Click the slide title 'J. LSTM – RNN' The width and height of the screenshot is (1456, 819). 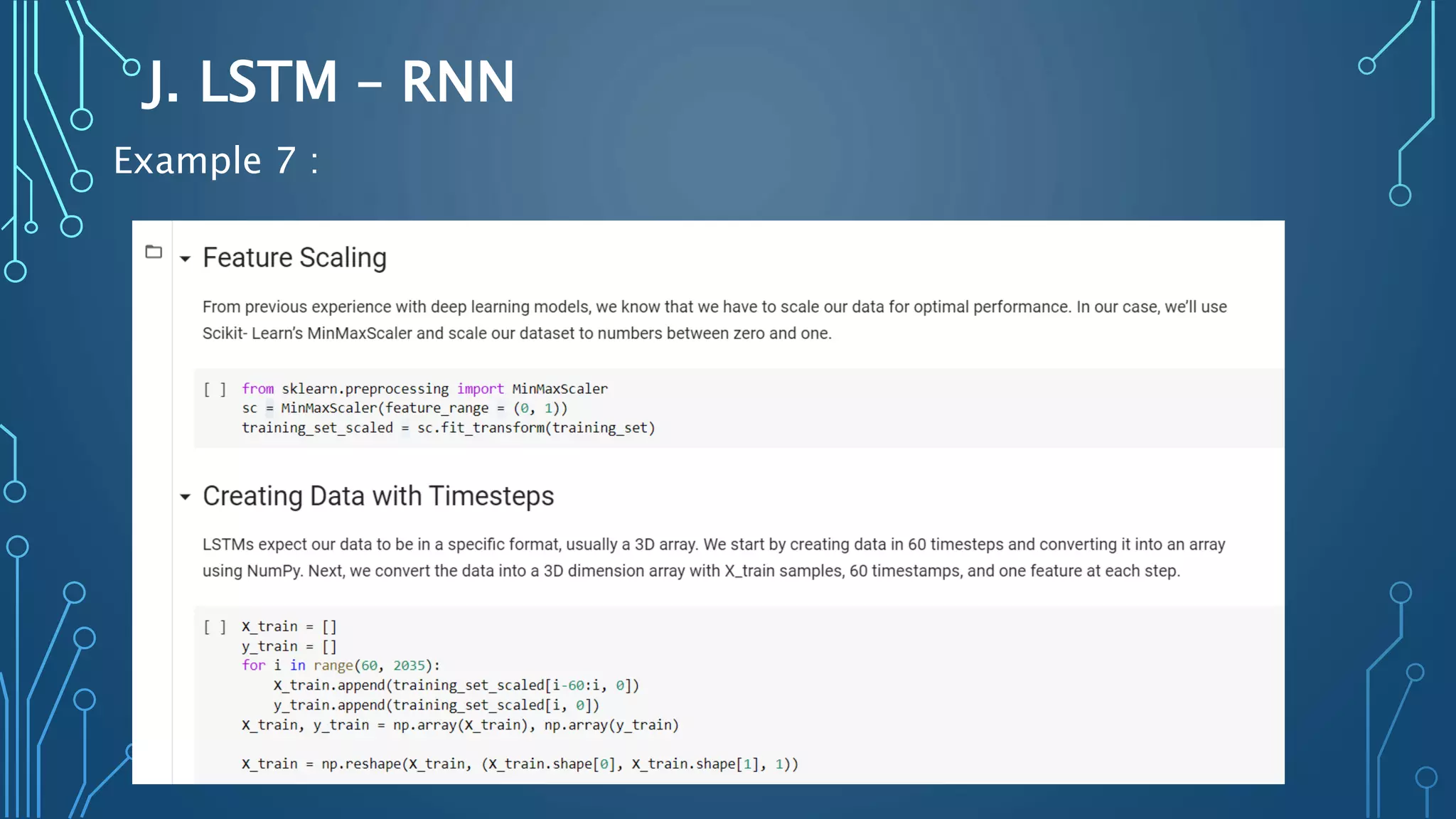(x=328, y=82)
